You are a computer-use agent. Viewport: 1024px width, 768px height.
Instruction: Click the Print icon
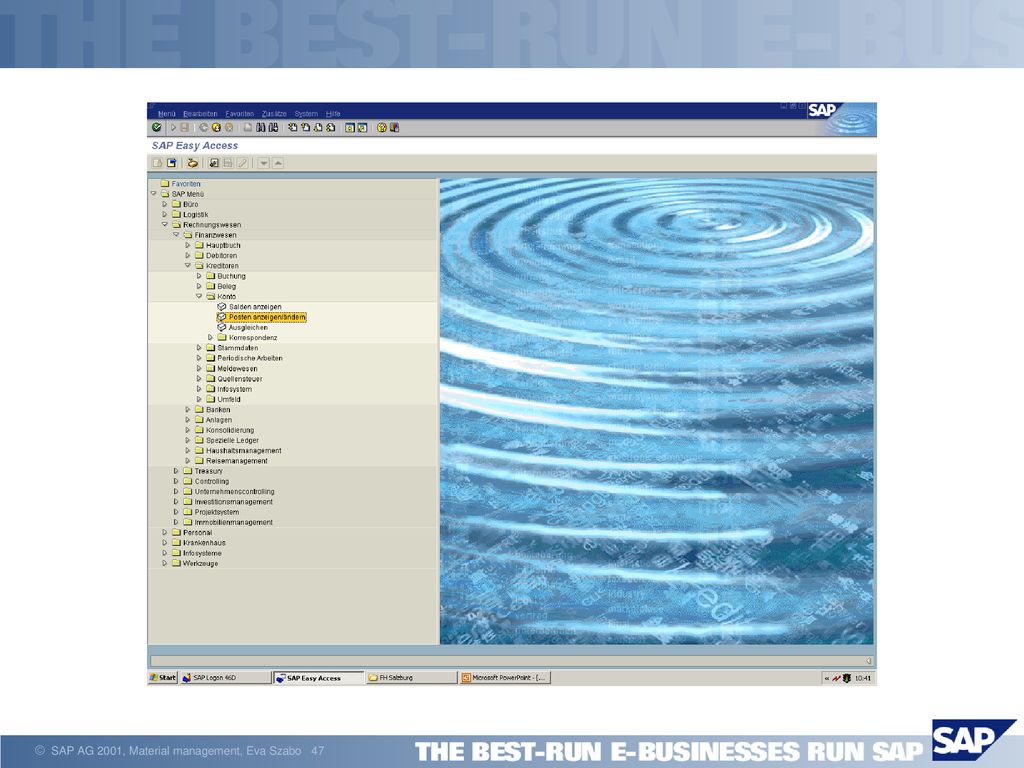click(x=248, y=127)
